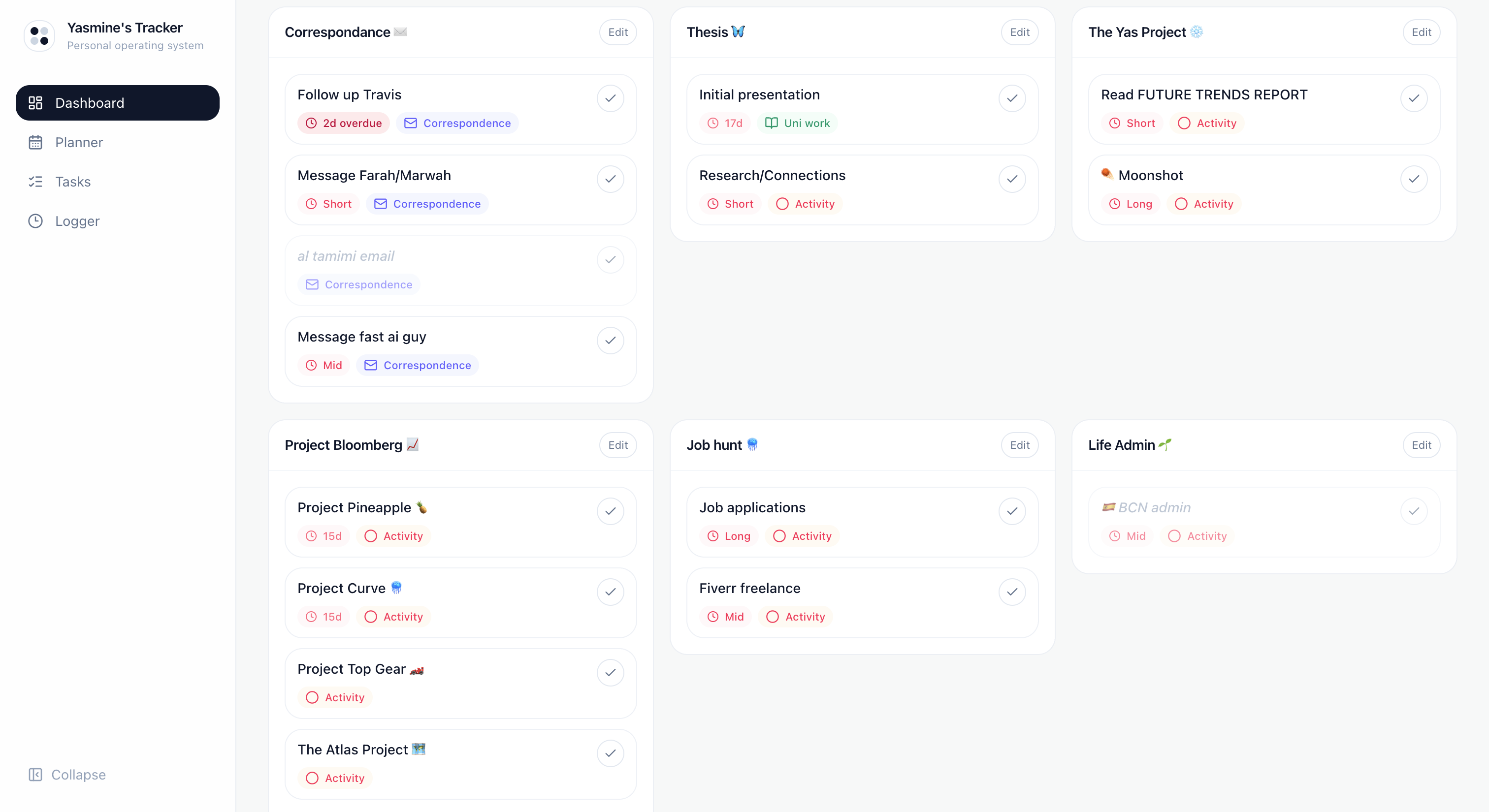Click Mid tag on Fiverr freelance

tap(725, 617)
